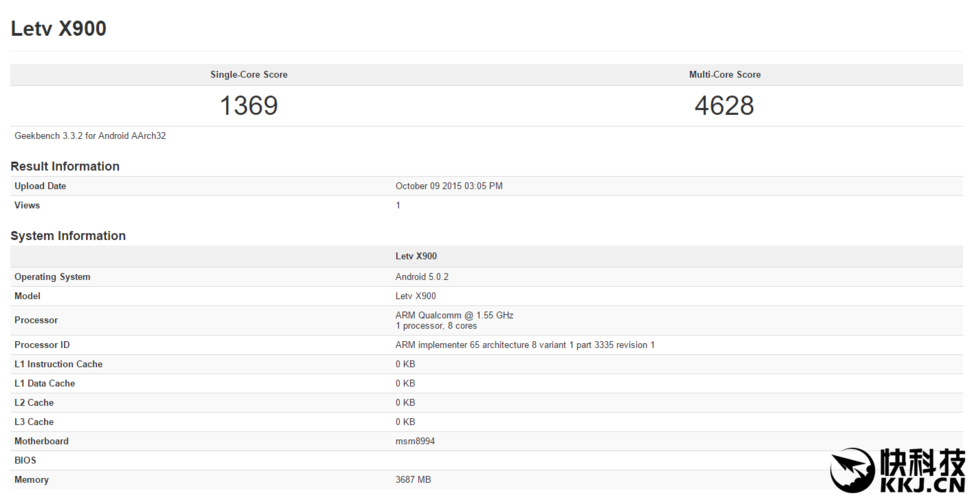Click the 'Views' row label
Viewport: 972px width, 500px height.
[27, 205]
